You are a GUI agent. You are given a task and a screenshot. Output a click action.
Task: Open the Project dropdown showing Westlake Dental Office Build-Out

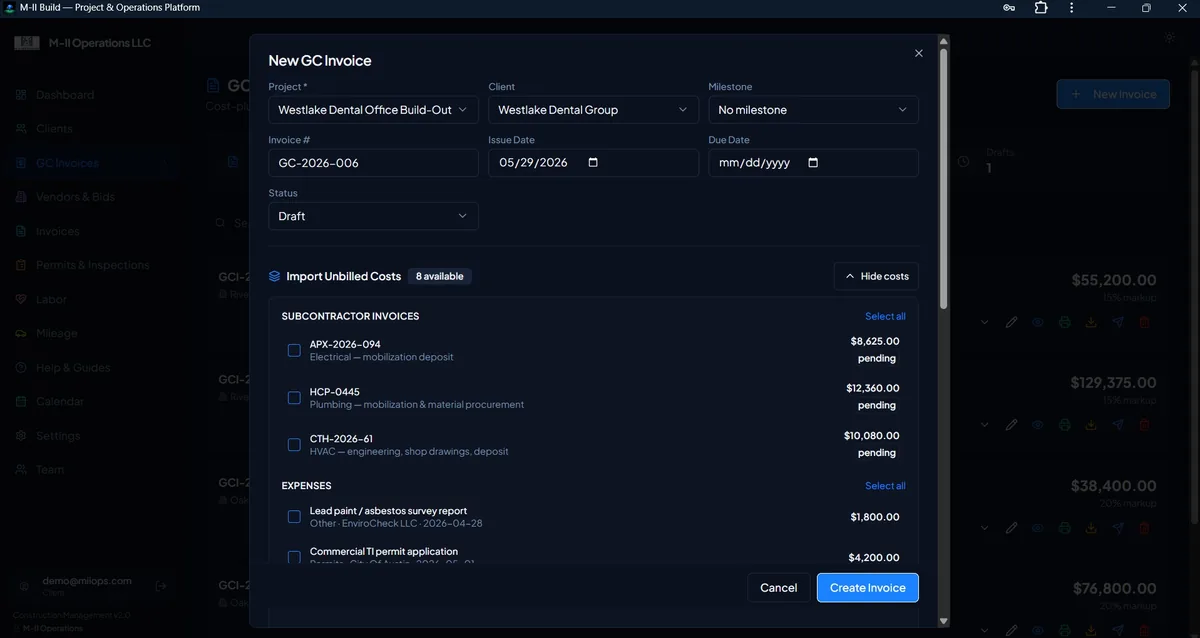click(373, 110)
